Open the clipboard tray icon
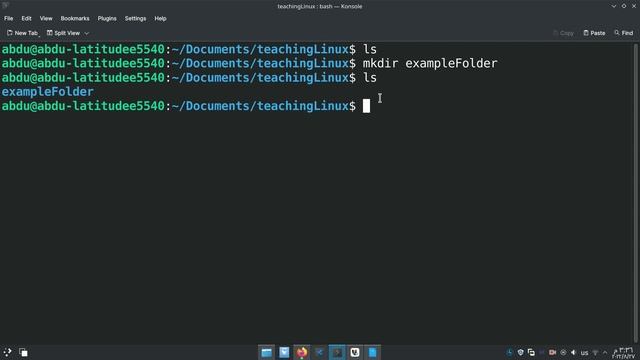This screenshot has width=640, height=360. coord(531,353)
